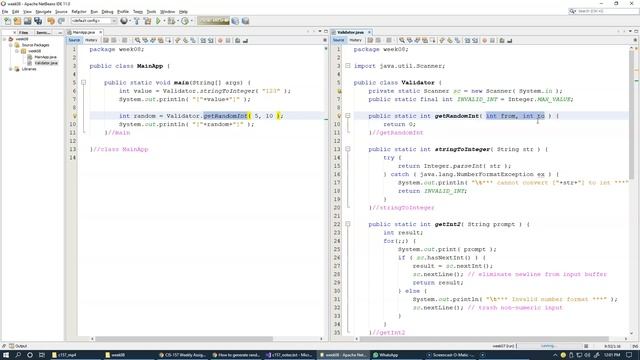Click the MainApp editor horizontal scrollbar
Viewport: 640px width, 360px height.
coord(184,339)
